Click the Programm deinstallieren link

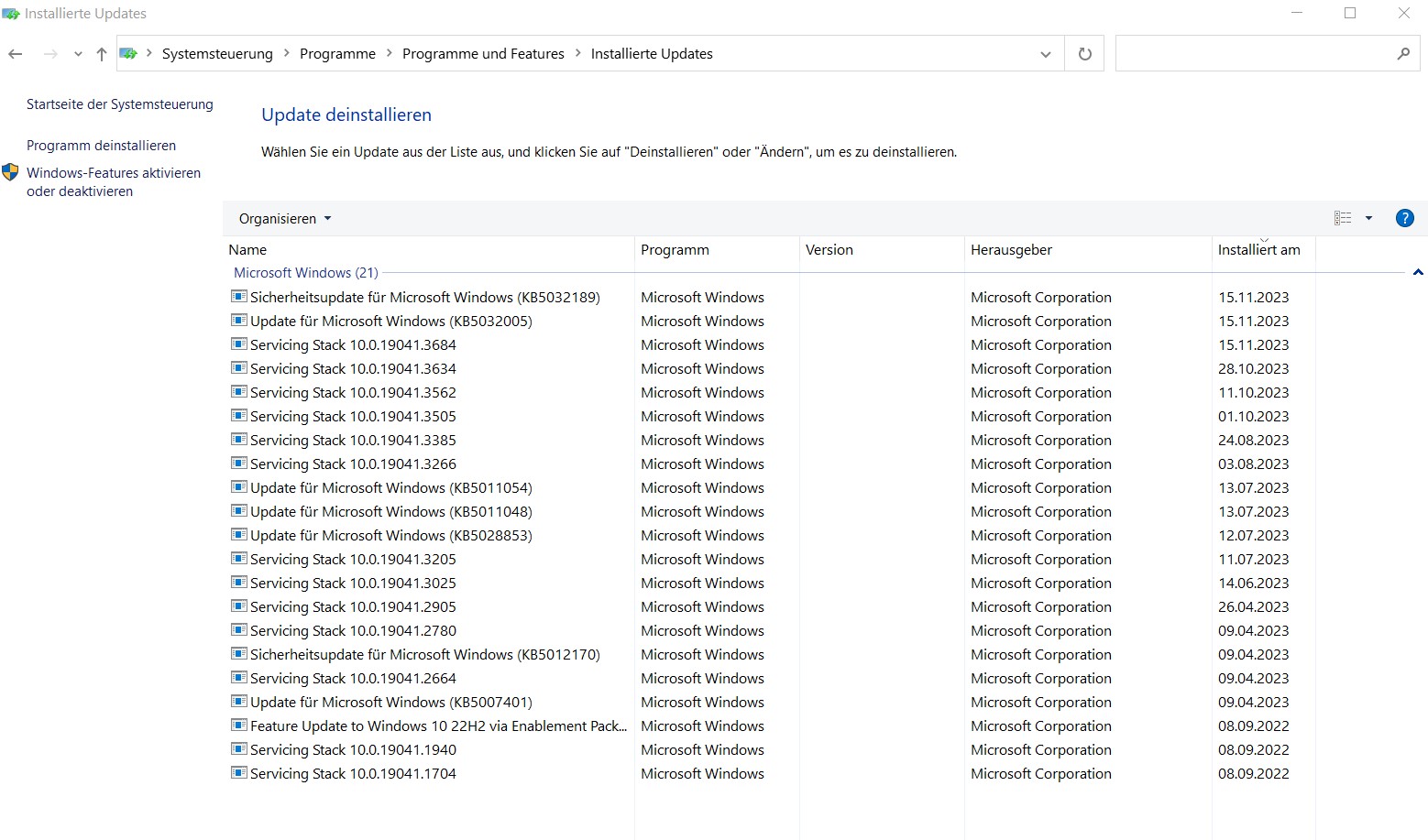click(101, 146)
